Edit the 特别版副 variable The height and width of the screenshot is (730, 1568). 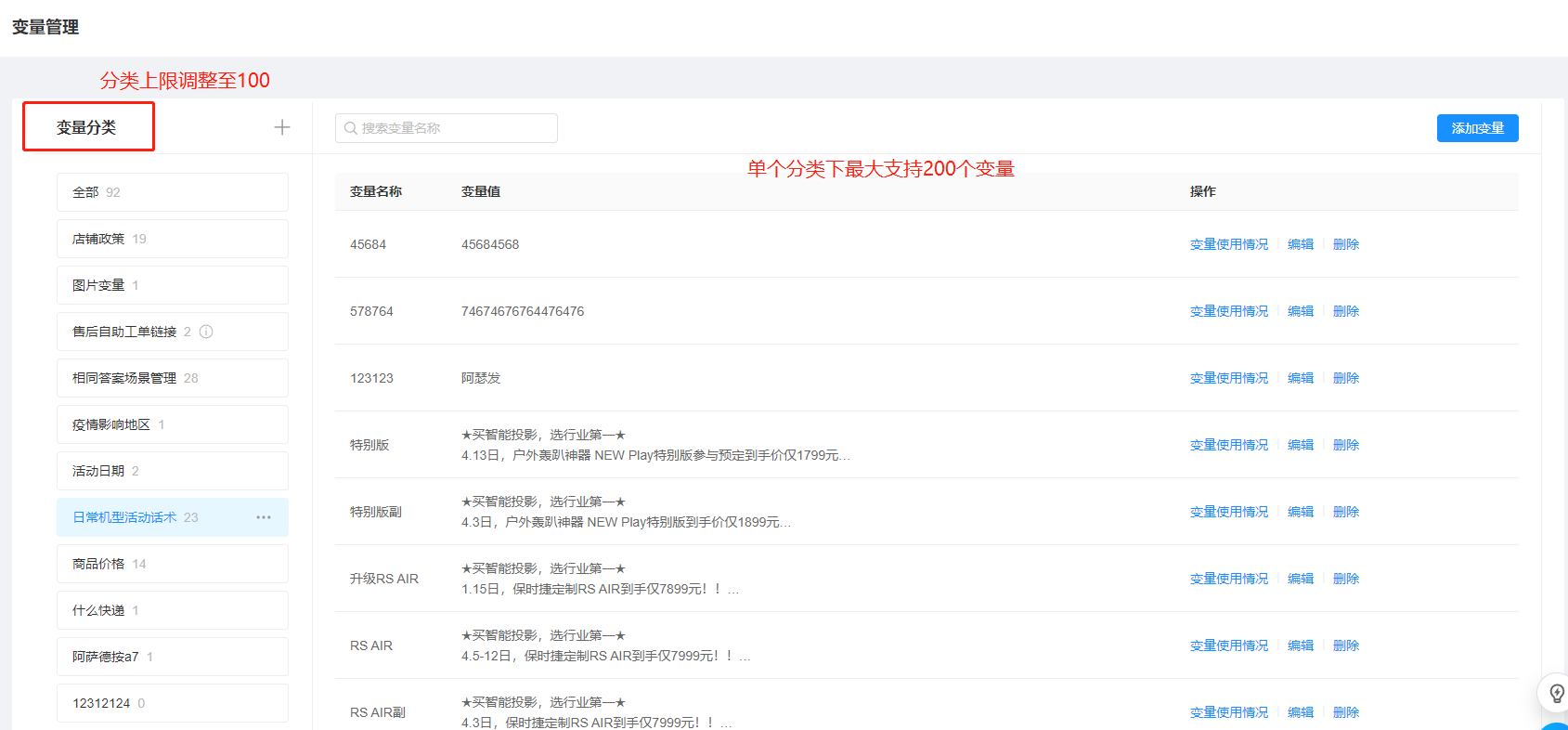(x=1301, y=512)
